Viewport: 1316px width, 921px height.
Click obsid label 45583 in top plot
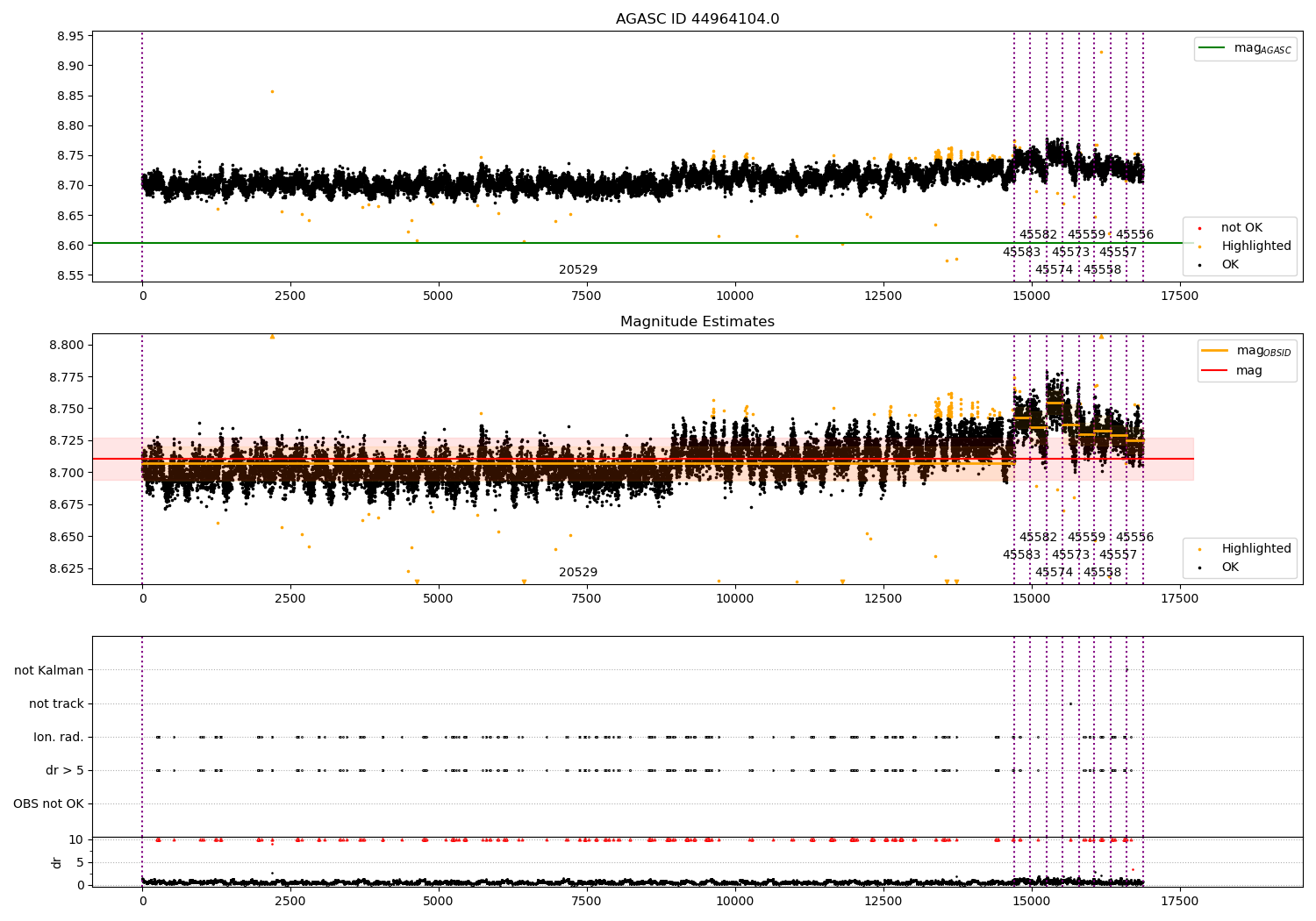[x=1021, y=253]
